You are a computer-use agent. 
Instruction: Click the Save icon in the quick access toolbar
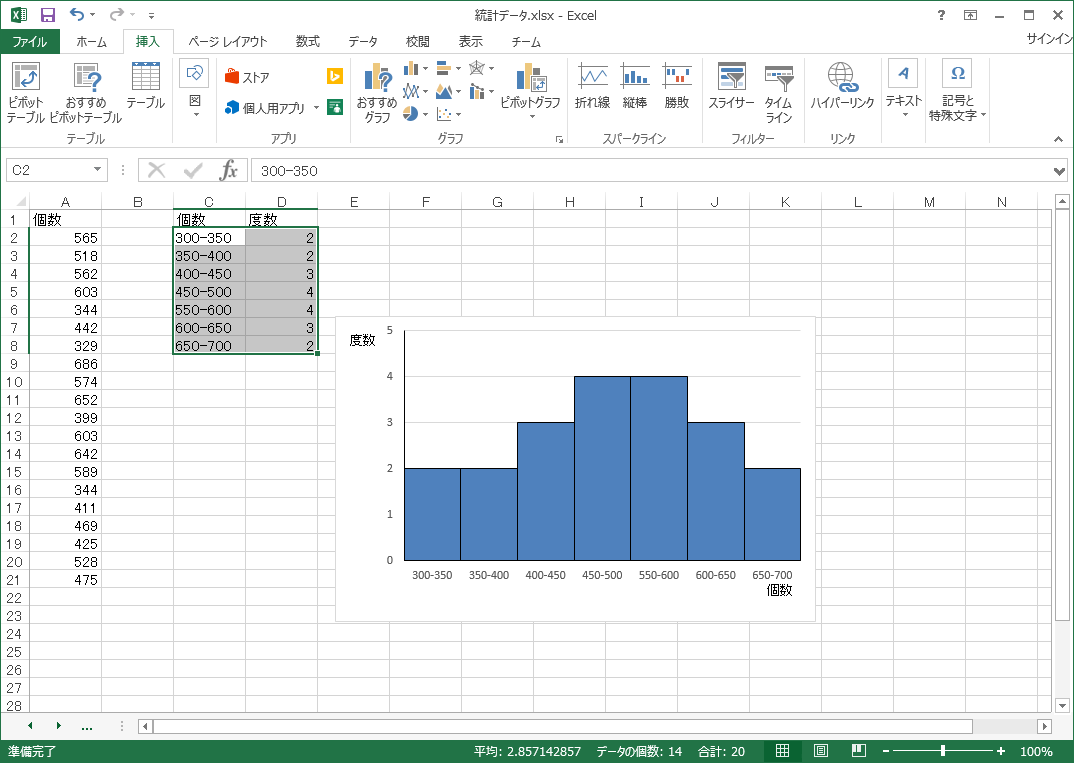(x=47, y=14)
